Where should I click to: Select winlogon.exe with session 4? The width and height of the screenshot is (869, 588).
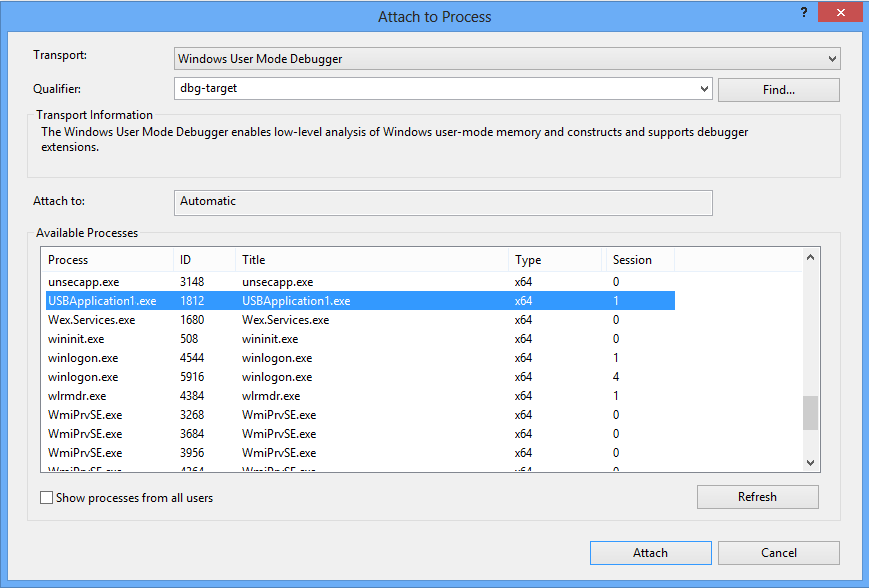[x=150, y=376]
